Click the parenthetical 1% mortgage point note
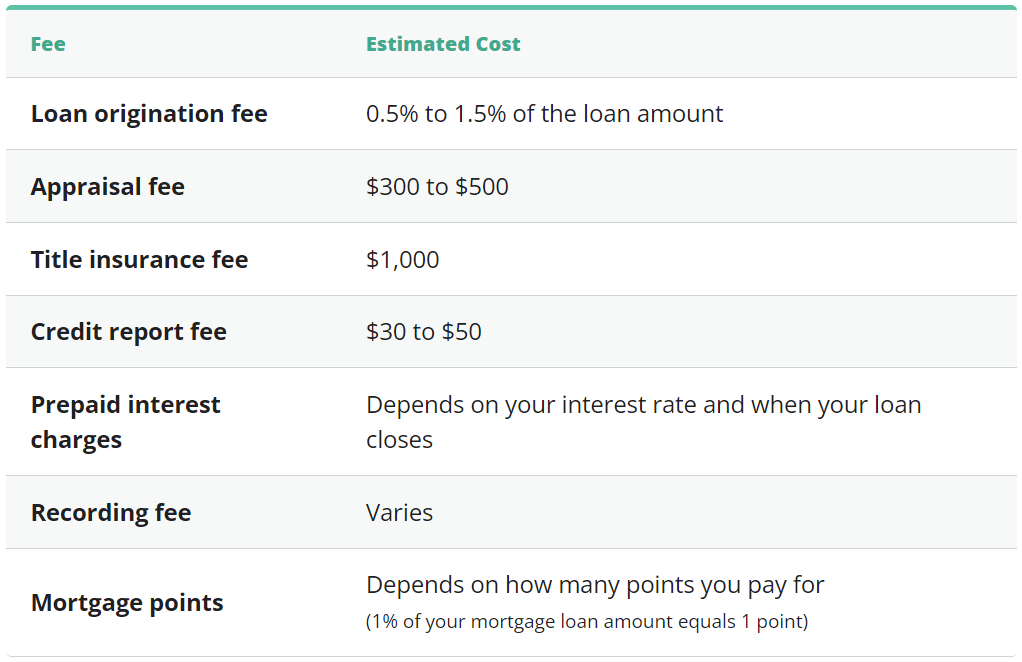The width and height of the screenshot is (1022, 662). coord(586,621)
